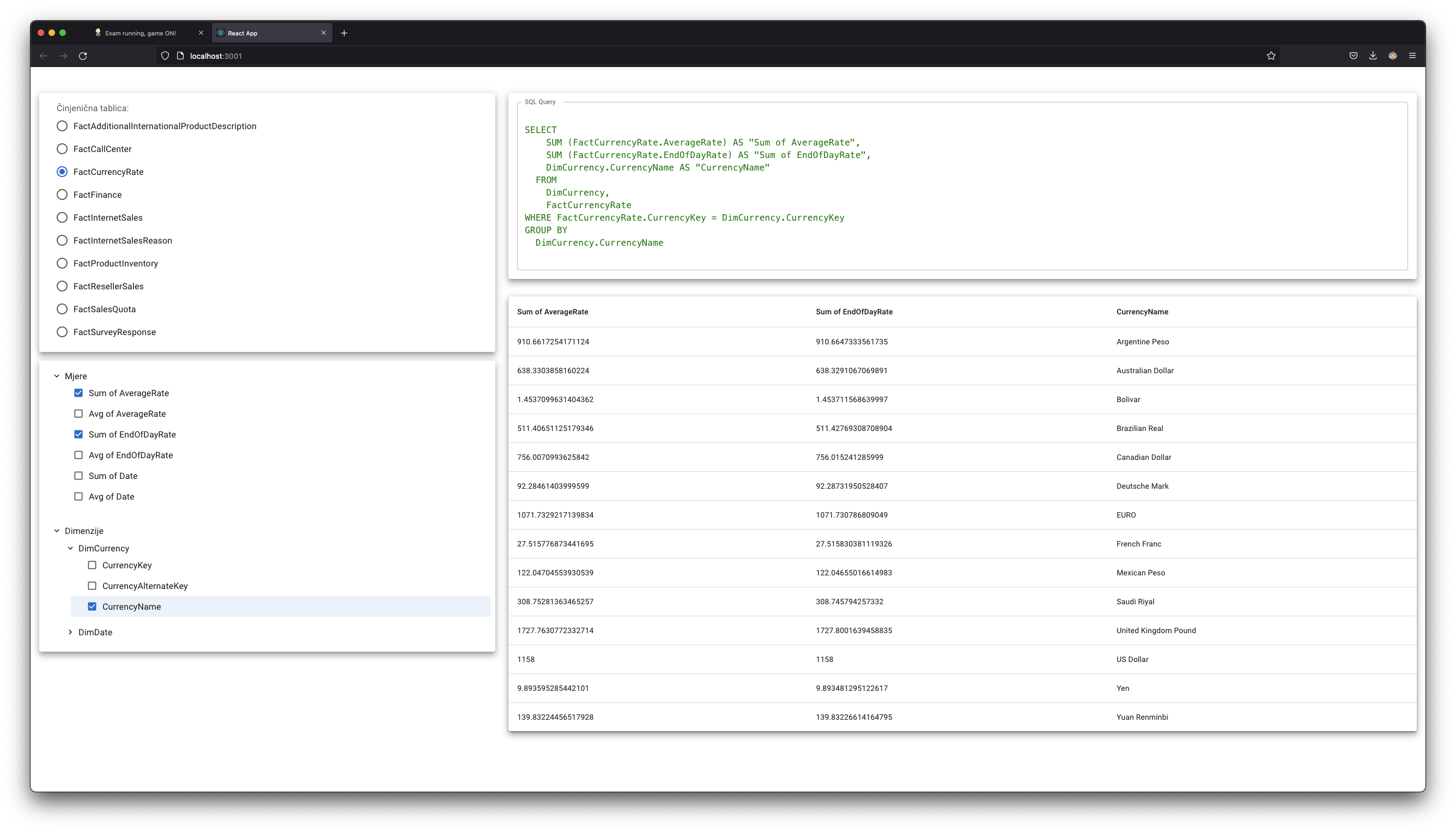1456x832 pixels.
Task: Collapse the DimCurrency tree node
Action: coord(70,549)
